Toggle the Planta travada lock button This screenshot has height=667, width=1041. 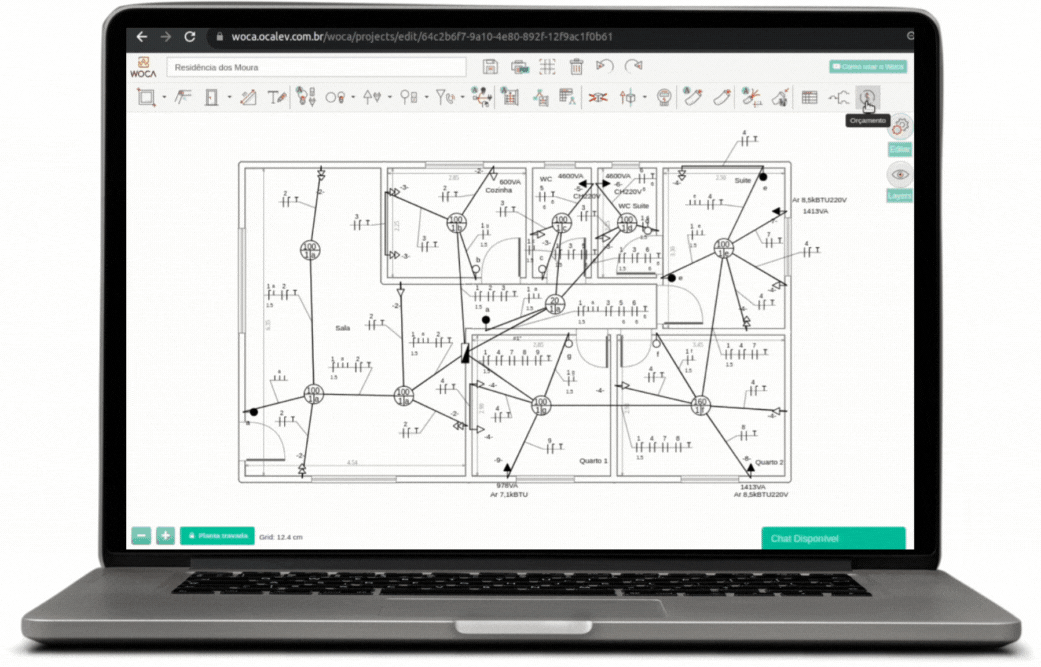[217, 536]
